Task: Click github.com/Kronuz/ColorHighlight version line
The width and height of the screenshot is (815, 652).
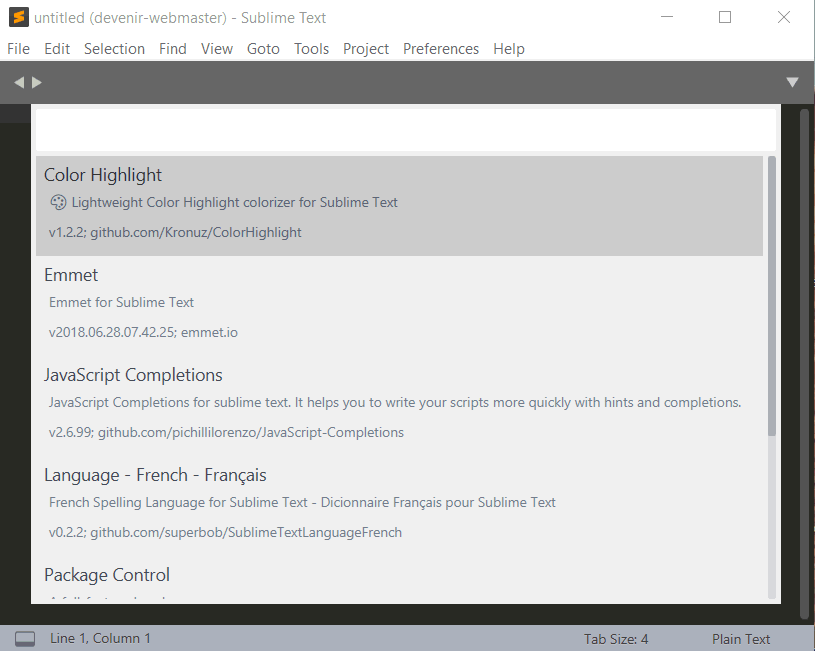Action: [x=175, y=232]
